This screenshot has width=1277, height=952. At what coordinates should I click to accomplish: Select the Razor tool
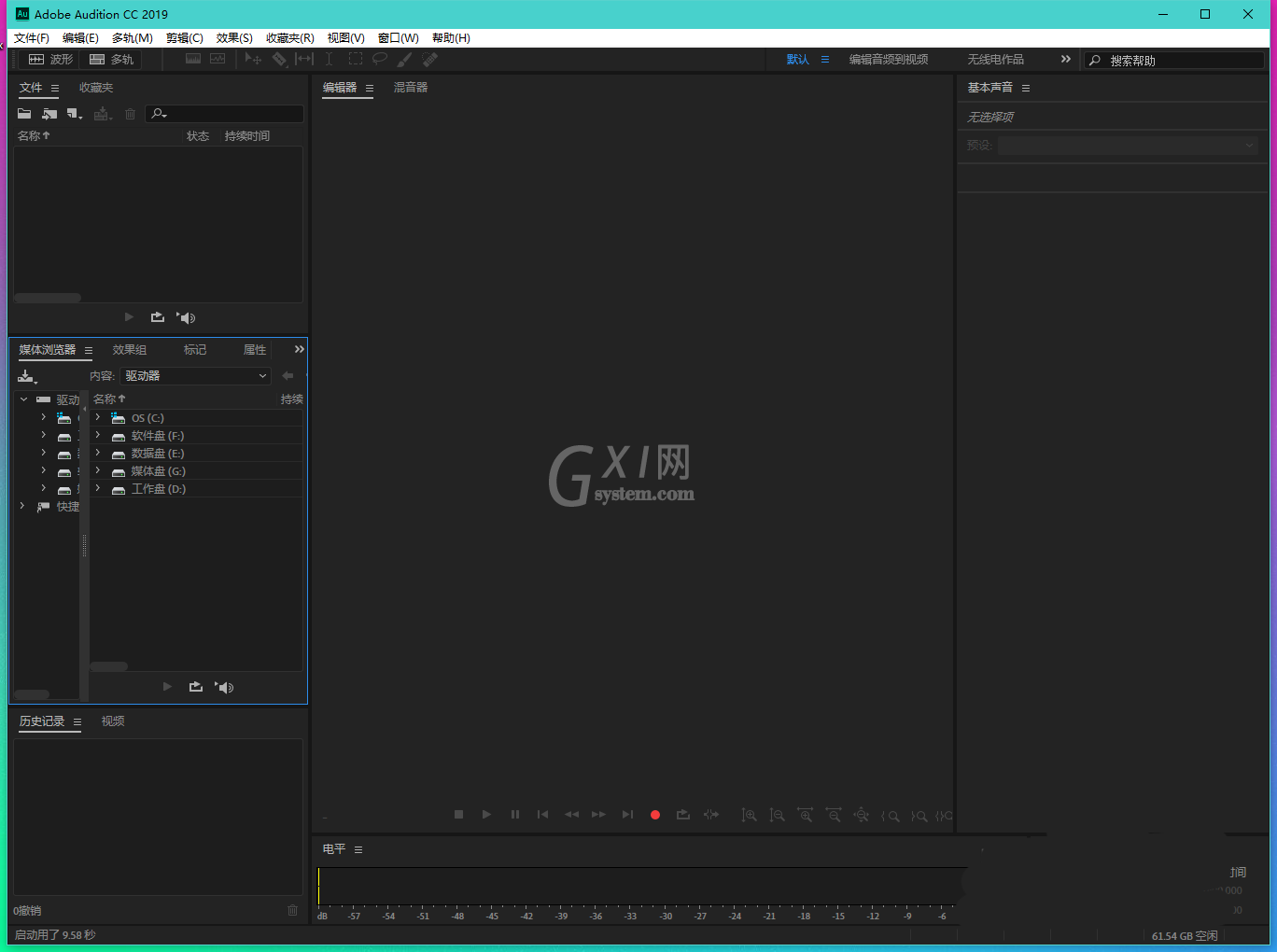[x=279, y=59]
